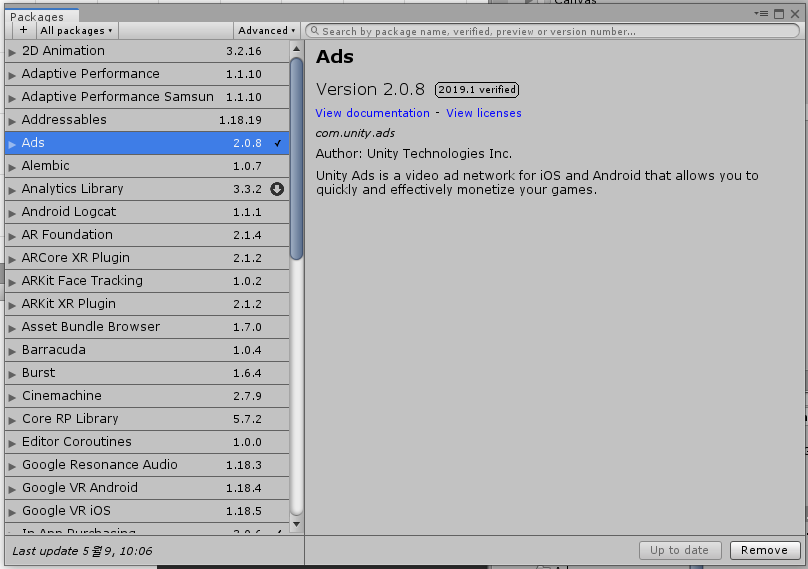Select the Editor Coroutines package
The width and height of the screenshot is (808, 569).
coord(147,442)
